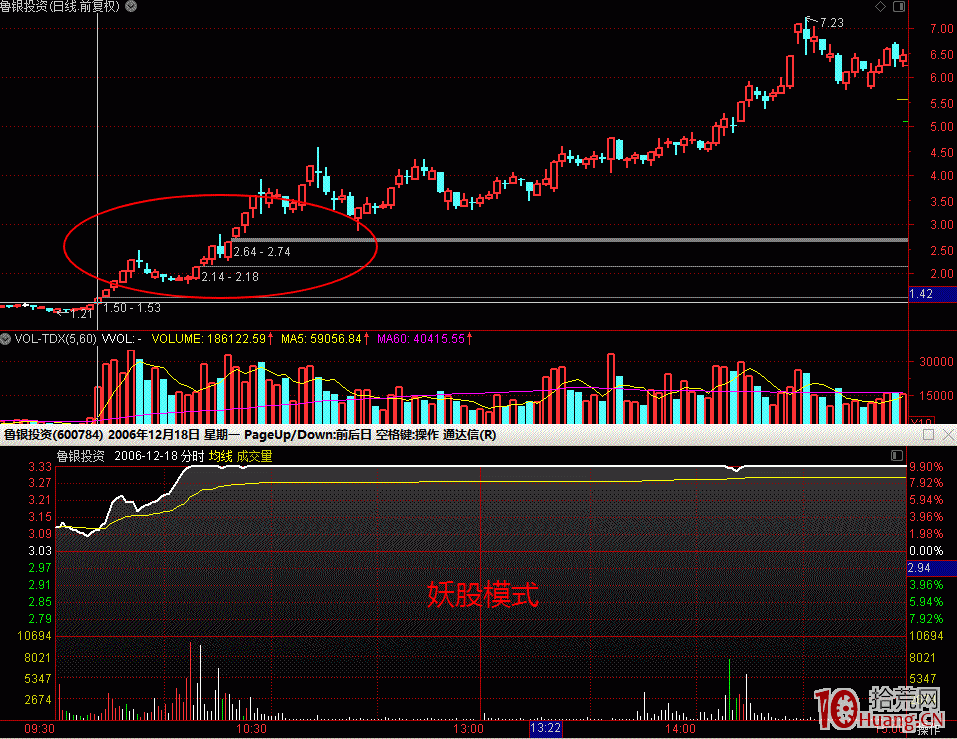Close the 鲁银投资(600784) intraday window
The width and height of the screenshot is (957, 739).
pos(948,434)
